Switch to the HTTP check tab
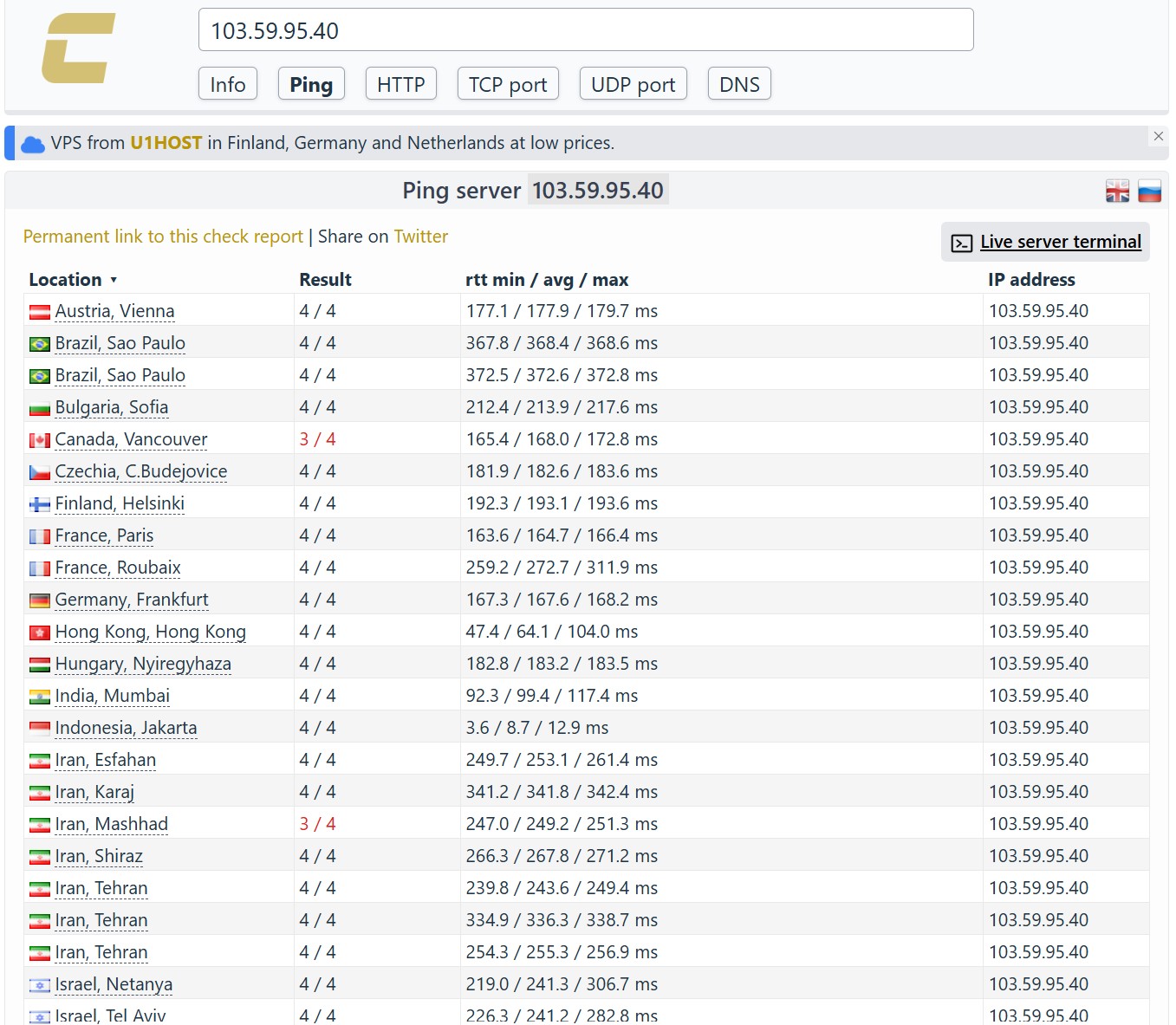Screen dimensions: 1176x1025 [400, 84]
